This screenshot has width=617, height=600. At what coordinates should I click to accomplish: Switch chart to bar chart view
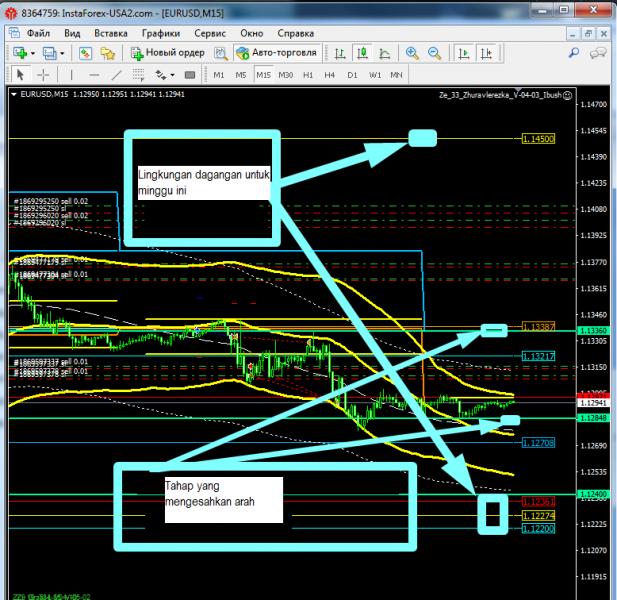click(340, 52)
